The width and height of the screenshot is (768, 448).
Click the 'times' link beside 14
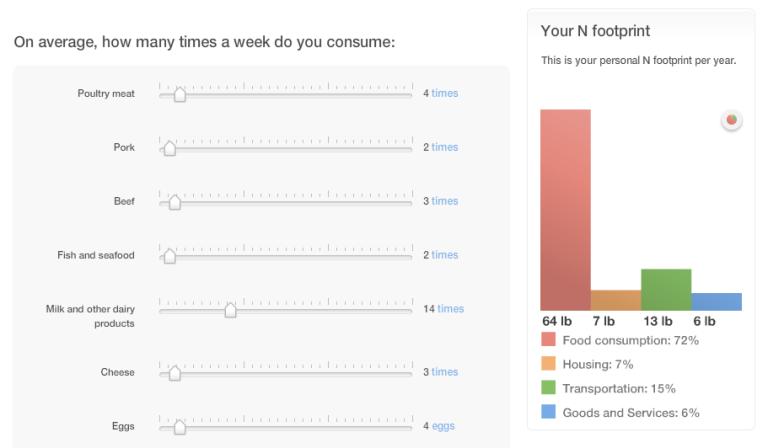coord(450,309)
